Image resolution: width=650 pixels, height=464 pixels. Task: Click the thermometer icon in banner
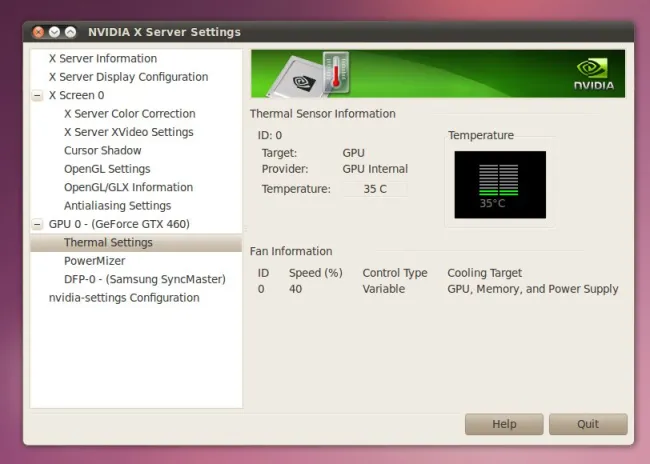336,73
